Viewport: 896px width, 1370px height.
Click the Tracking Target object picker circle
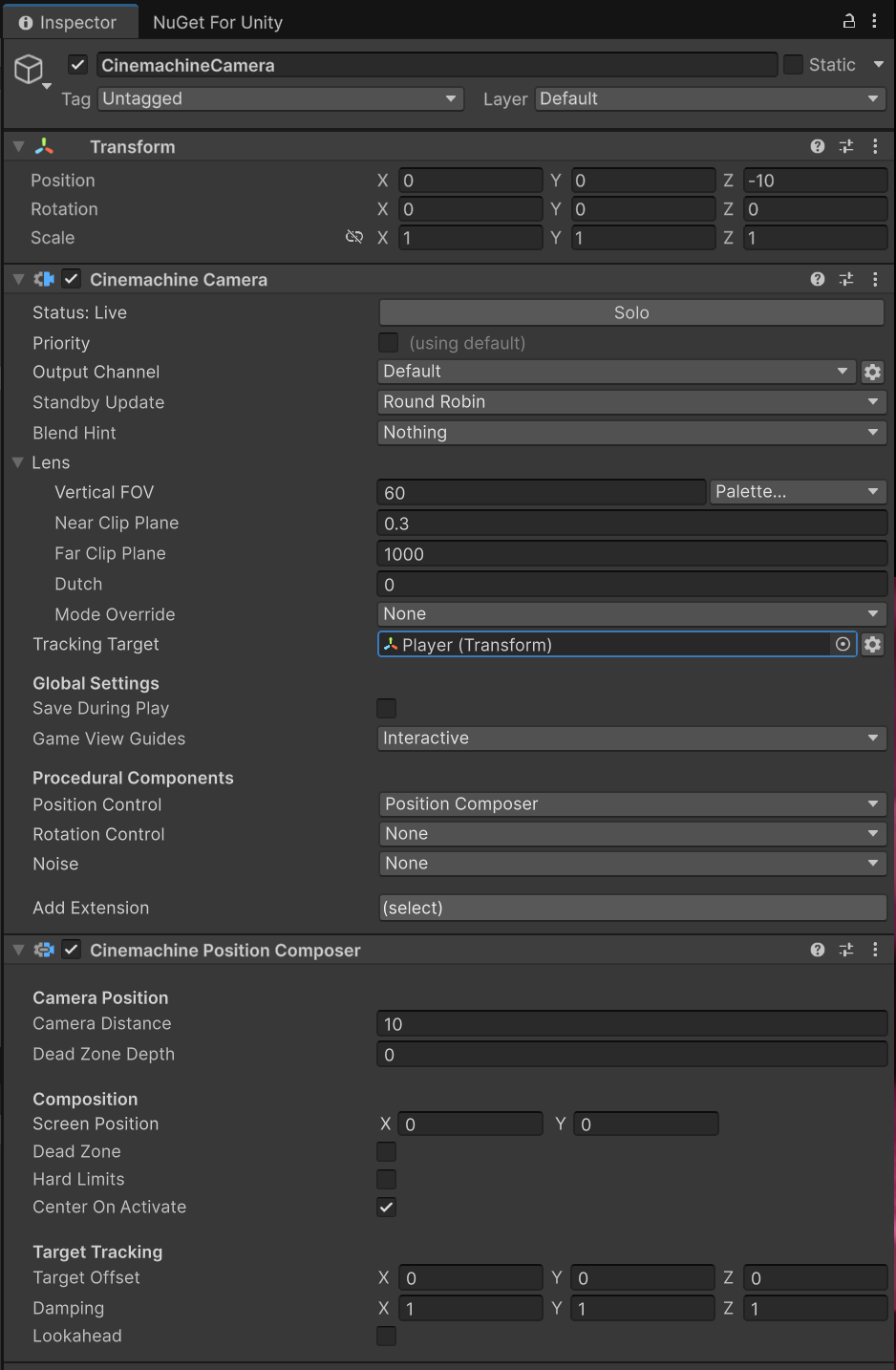click(843, 645)
